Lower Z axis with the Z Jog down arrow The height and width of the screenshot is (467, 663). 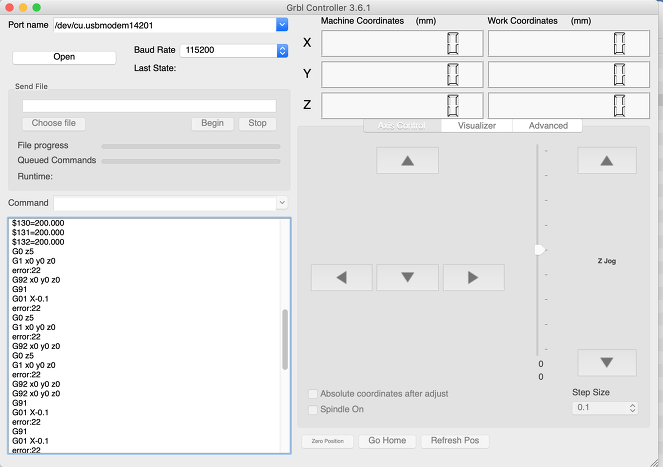point(607,363)
